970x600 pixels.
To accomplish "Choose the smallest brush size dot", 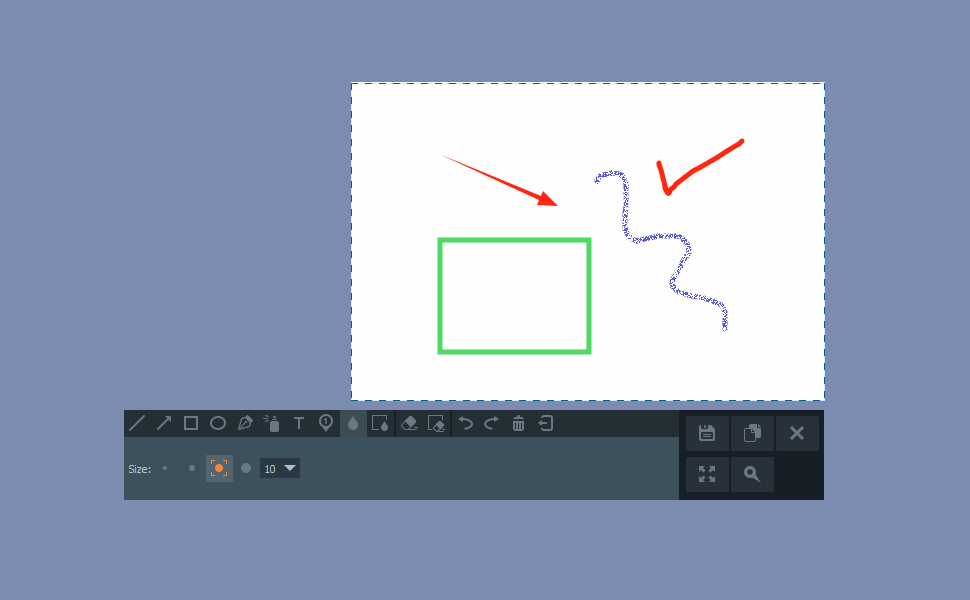I will [165, 468].
